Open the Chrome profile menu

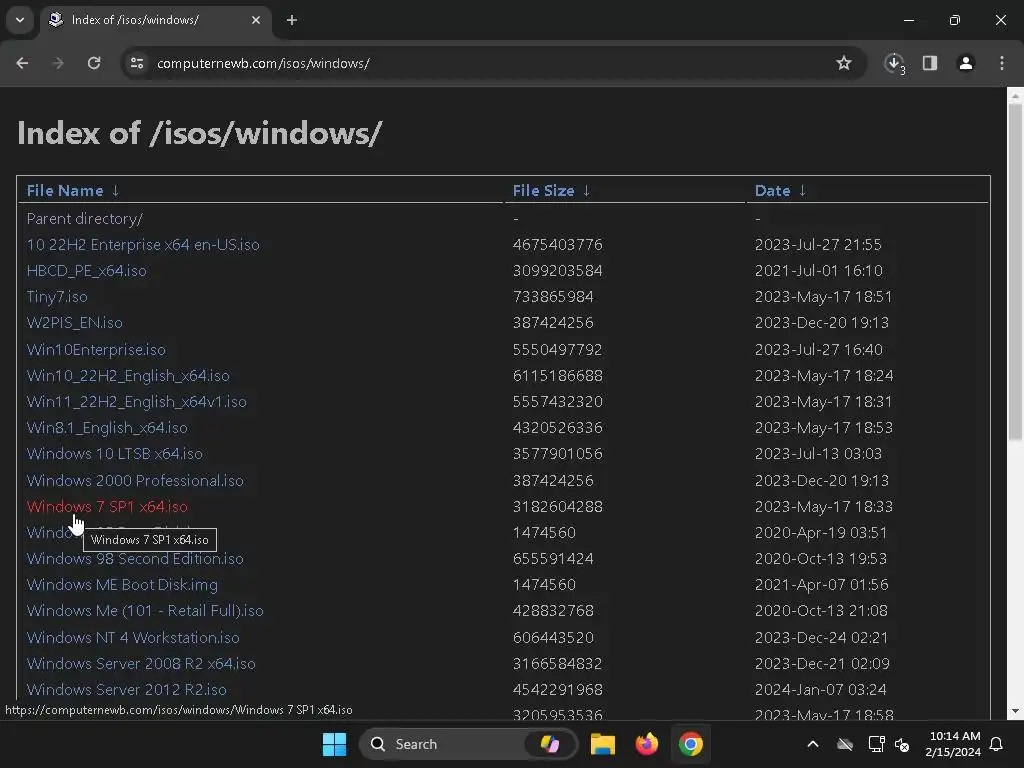coord(965,63)
